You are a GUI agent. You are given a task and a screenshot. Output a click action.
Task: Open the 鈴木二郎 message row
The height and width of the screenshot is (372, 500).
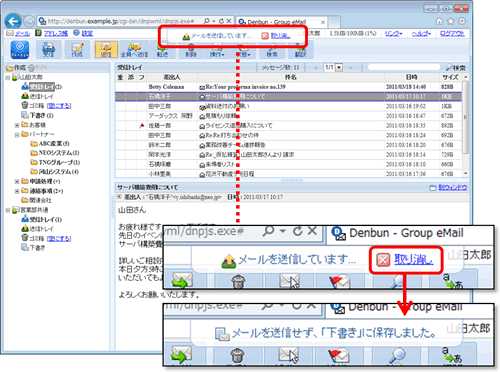[x=289, y=145]
